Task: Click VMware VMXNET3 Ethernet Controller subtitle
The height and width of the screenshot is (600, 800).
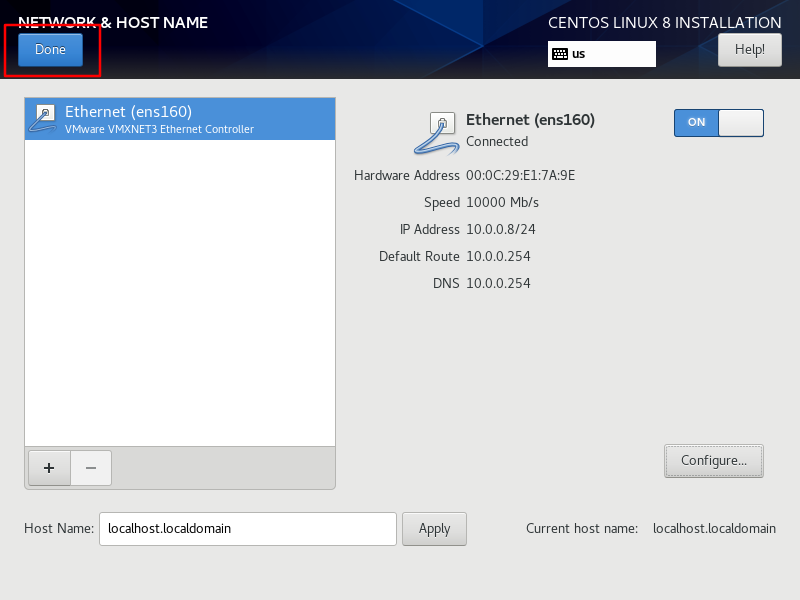Action: pos(159,130)
